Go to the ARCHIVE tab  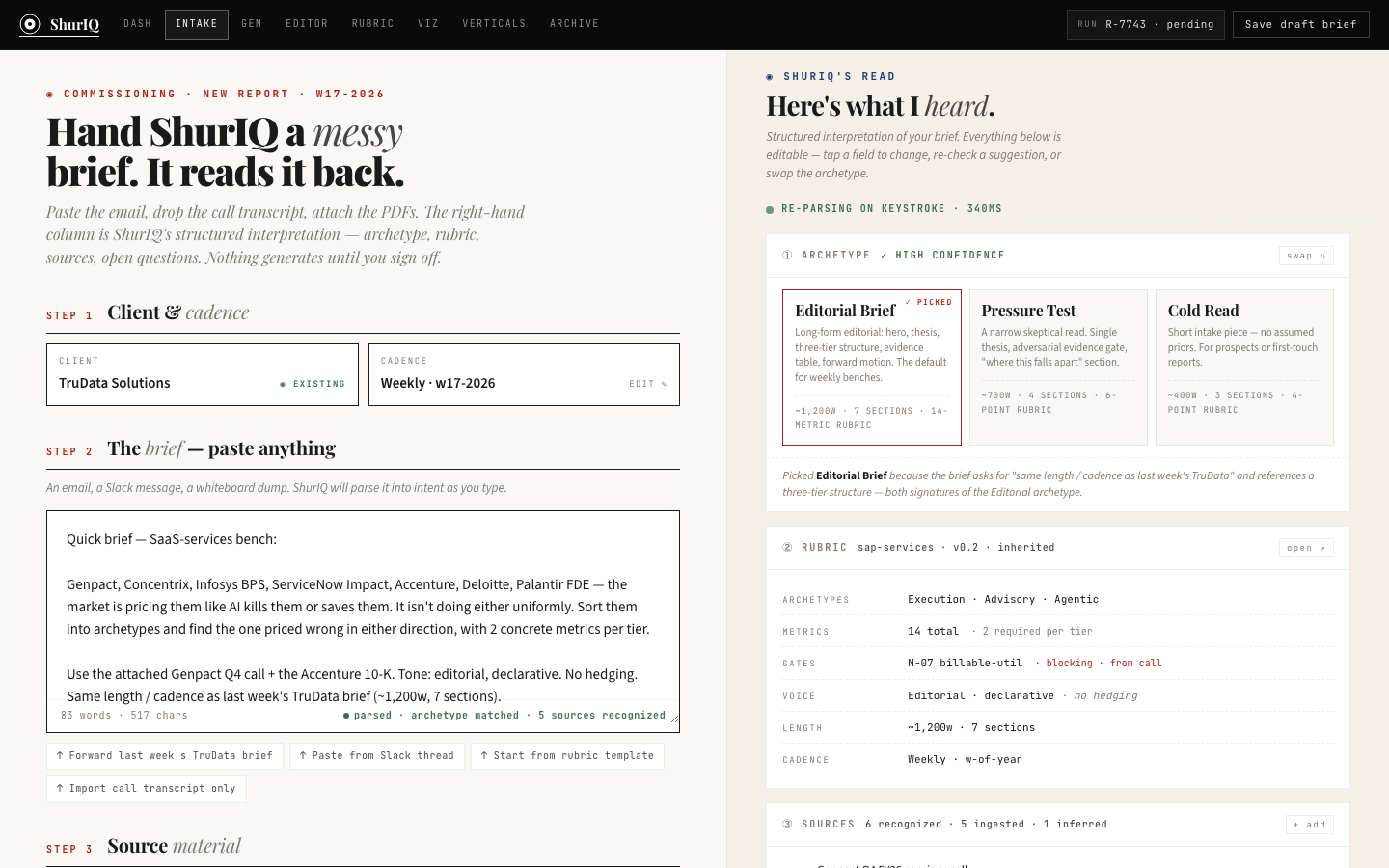pos(574,24)
